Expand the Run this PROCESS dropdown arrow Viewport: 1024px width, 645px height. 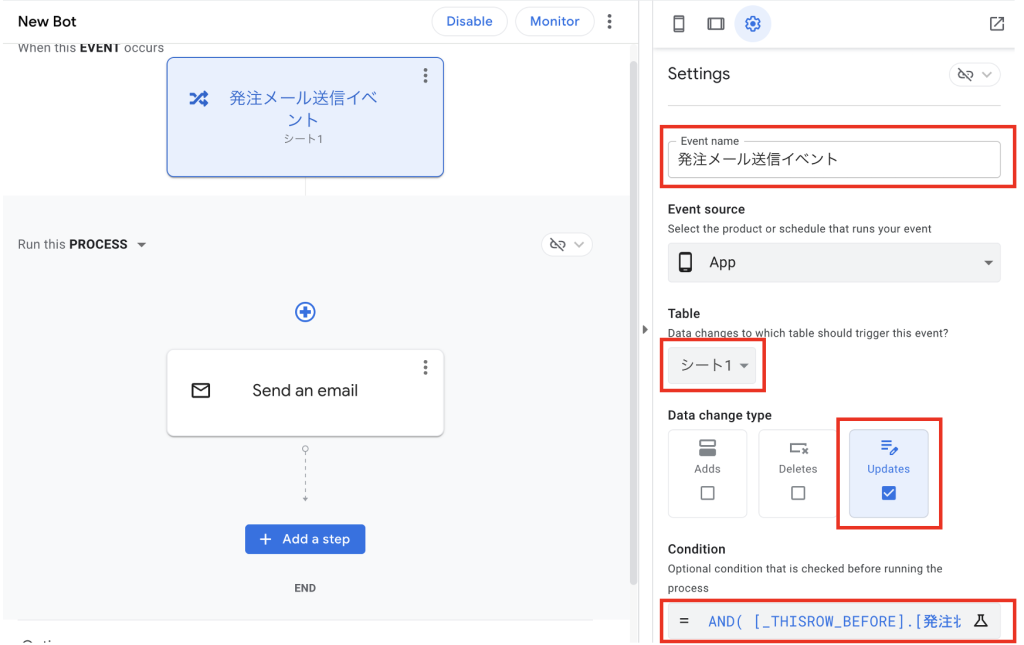(141, 245)
